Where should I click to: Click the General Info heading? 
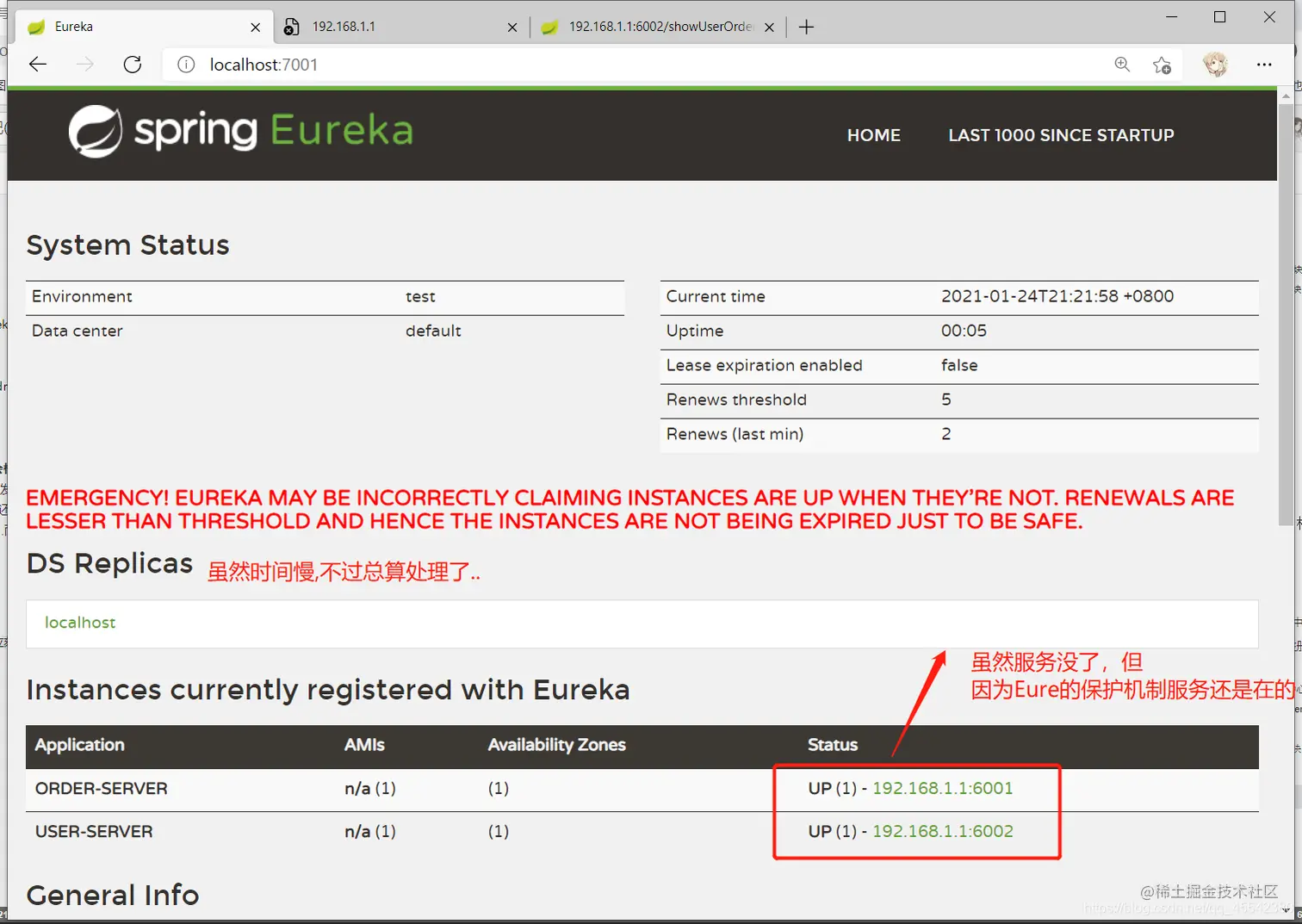[113, 896]
